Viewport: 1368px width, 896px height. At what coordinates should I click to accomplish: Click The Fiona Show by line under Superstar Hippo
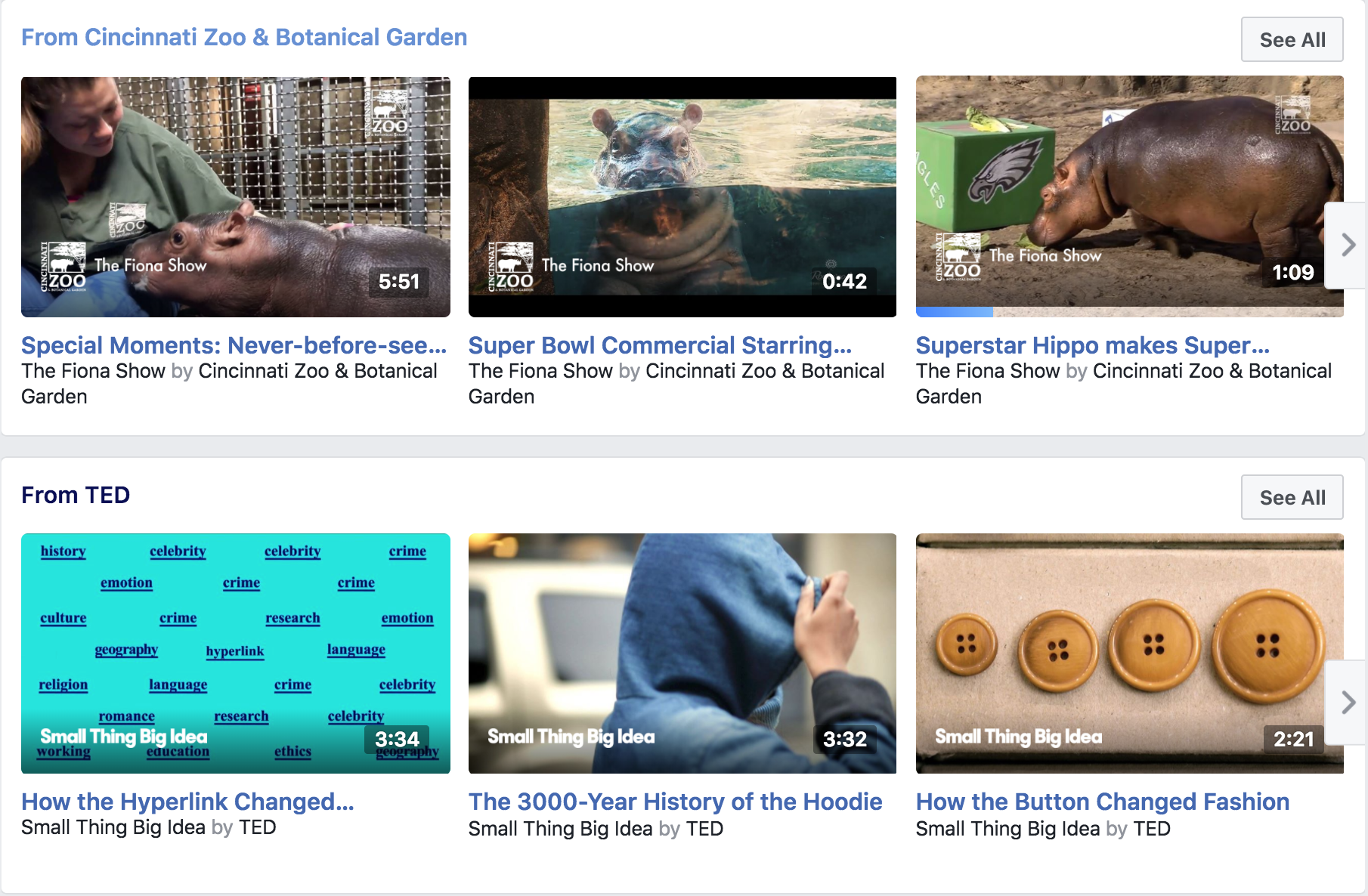coord(1124,384)
